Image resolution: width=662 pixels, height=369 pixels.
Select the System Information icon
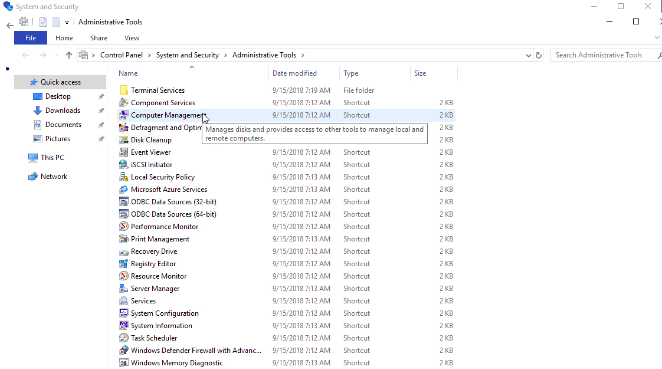[x=123, y=326]
